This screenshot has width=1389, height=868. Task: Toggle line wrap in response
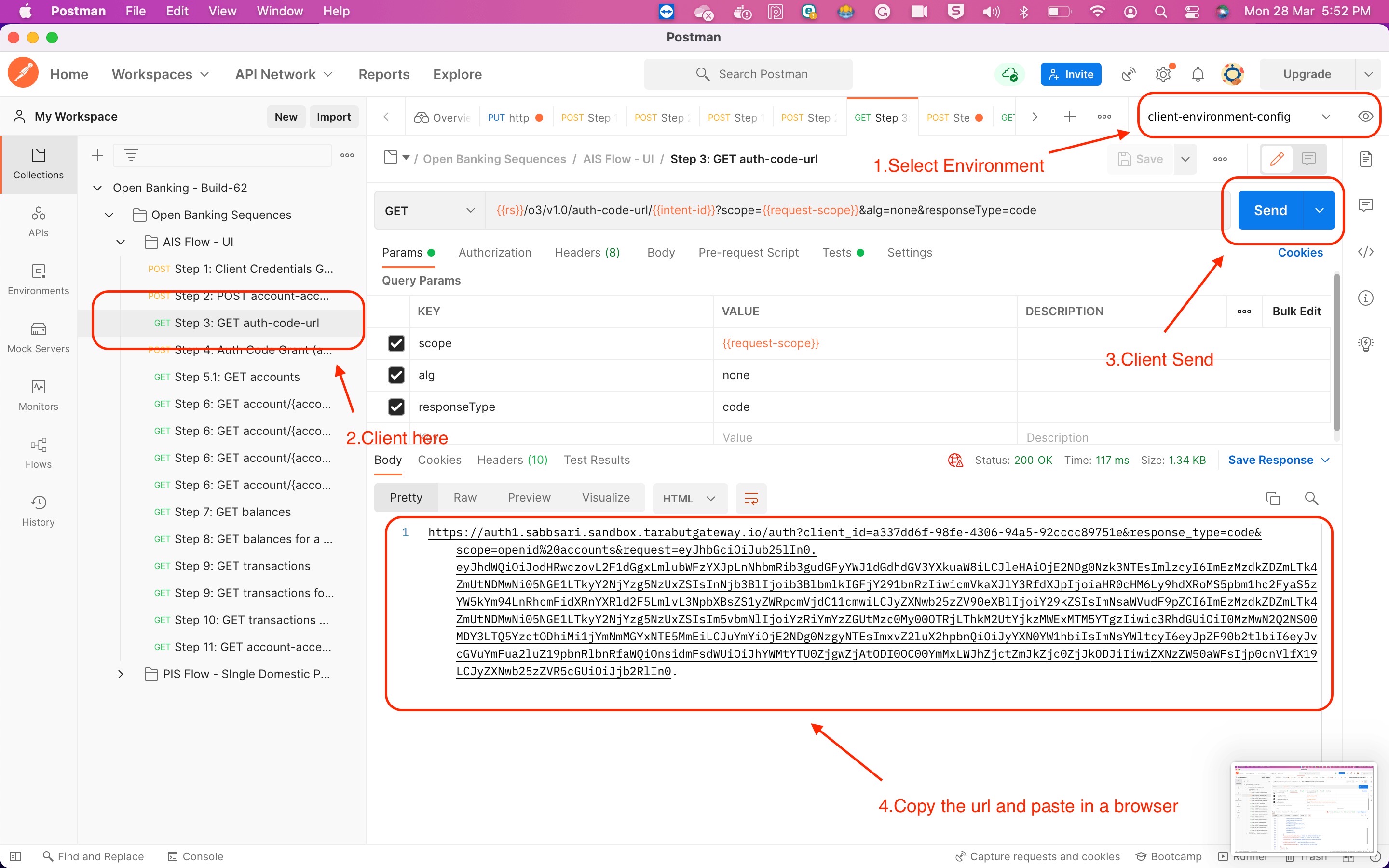pos(751,498)
